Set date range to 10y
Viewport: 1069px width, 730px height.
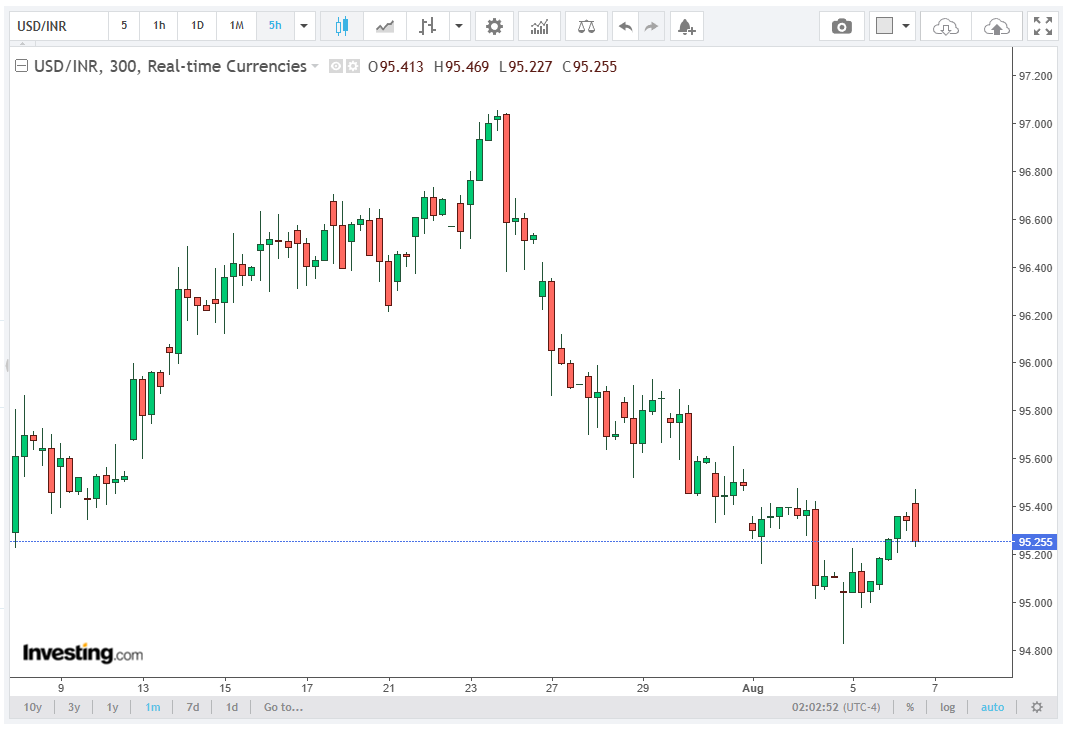[x=33, y=707]
